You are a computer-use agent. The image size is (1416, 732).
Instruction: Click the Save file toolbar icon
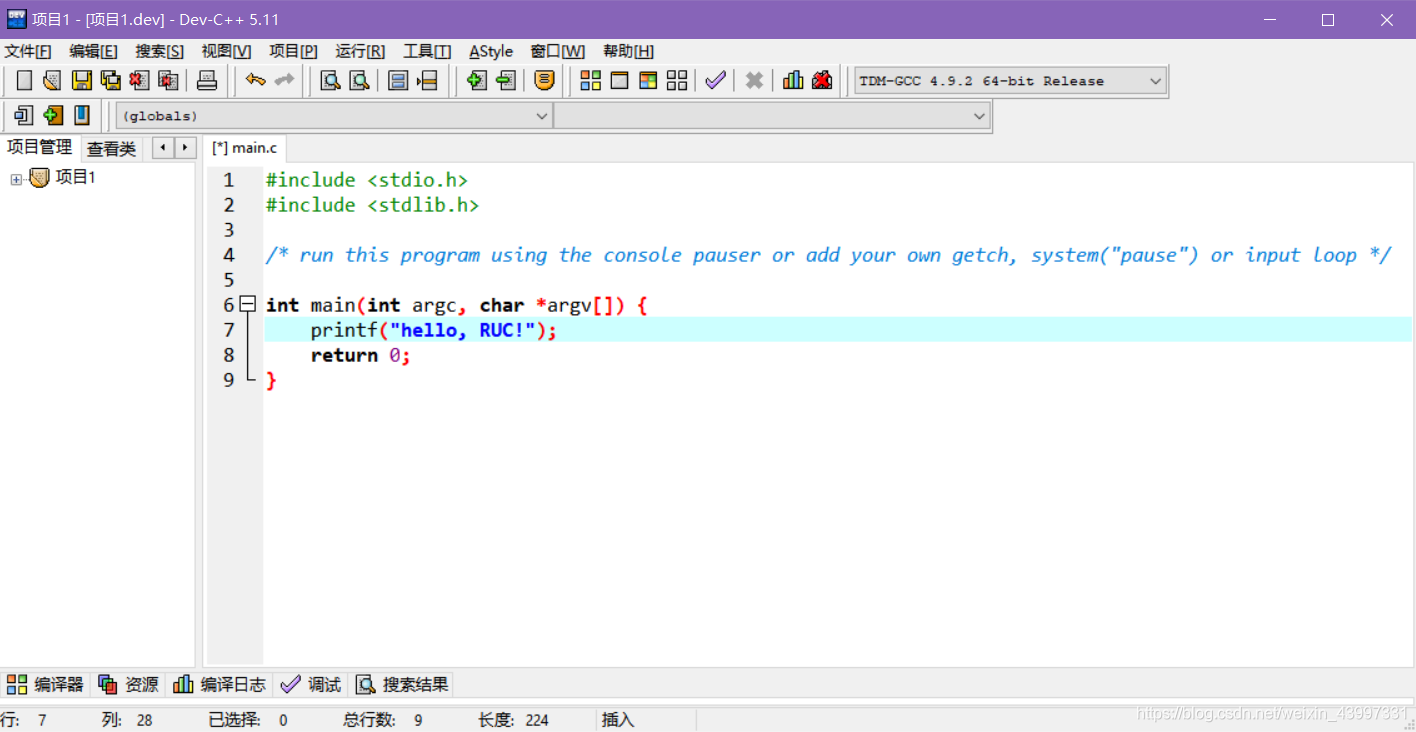pyautogui.click(x=81, y=81)
